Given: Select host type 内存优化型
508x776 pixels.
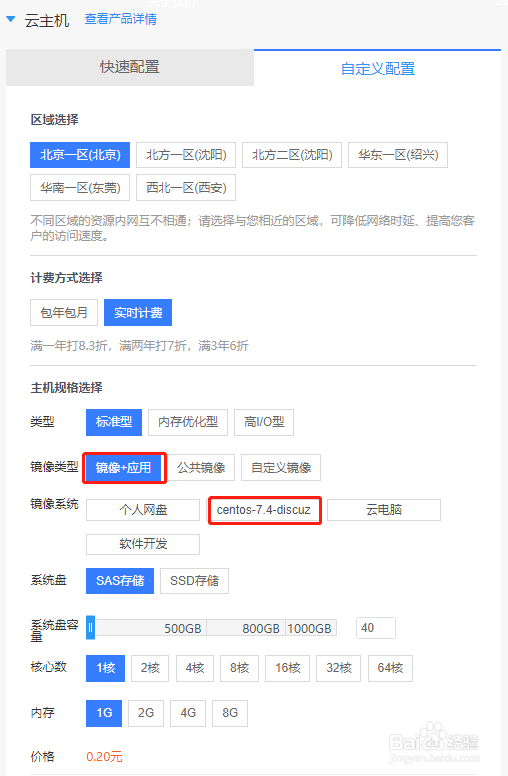Looking at the screenshot, I should tap(188, 422).
